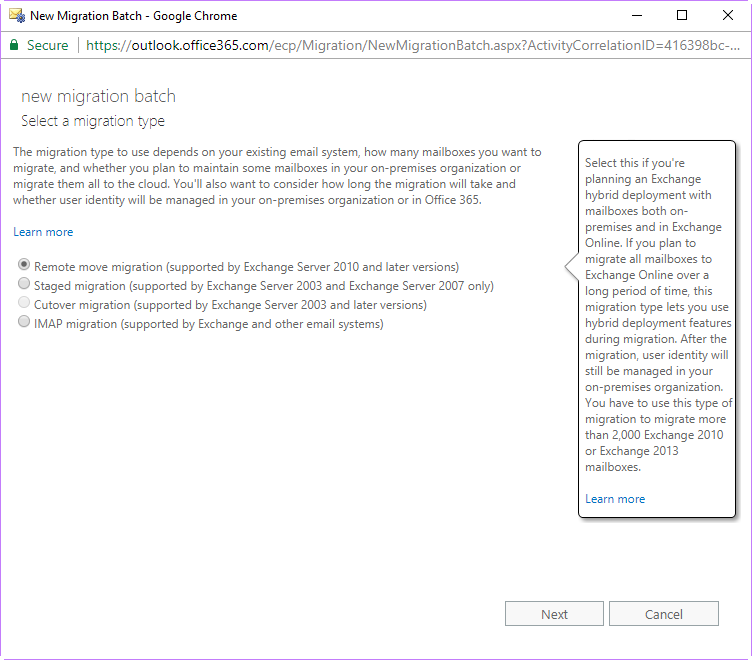Screen dimensions: 752x660
Task: Click the outlook.office365.com URL address bar
Action: (x=412, y=45)
